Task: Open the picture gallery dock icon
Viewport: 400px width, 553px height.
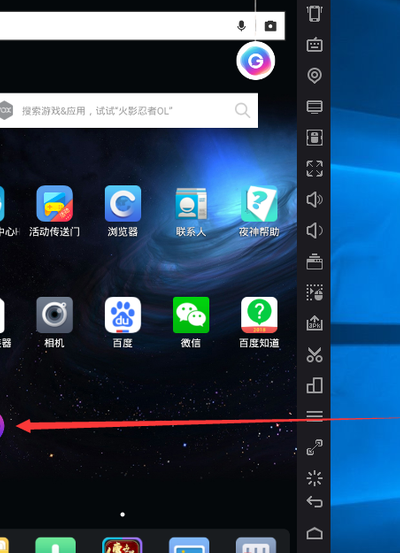Action: [x=189, y=545]
